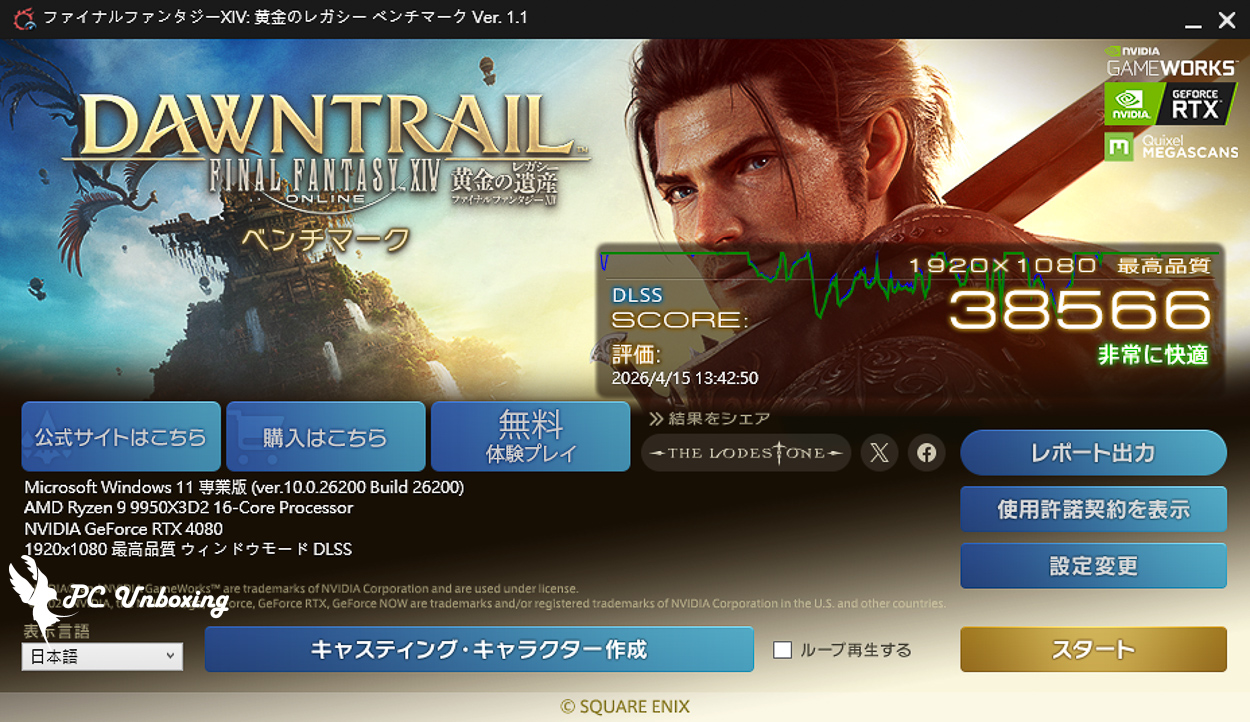Share the score on Facebook
The height and width of the screenshot is (722, 1250).
tap(927, 453)
